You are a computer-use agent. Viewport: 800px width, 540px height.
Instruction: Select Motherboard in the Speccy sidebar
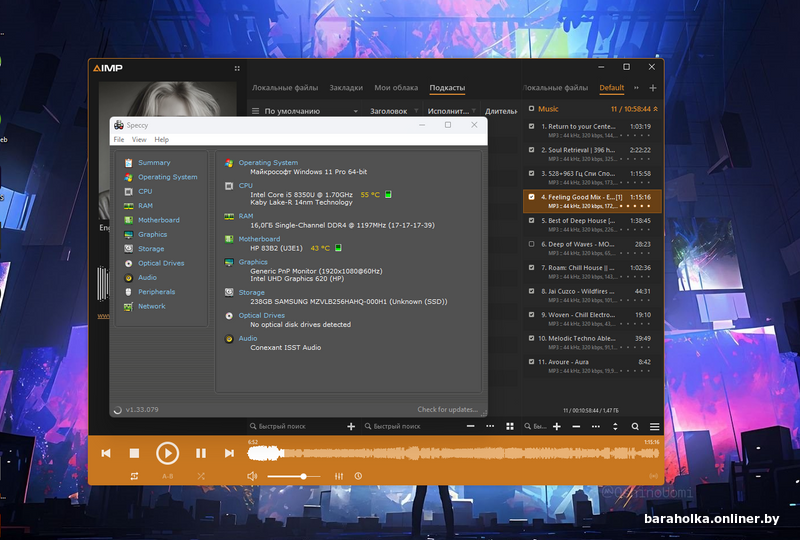(159, 220)
